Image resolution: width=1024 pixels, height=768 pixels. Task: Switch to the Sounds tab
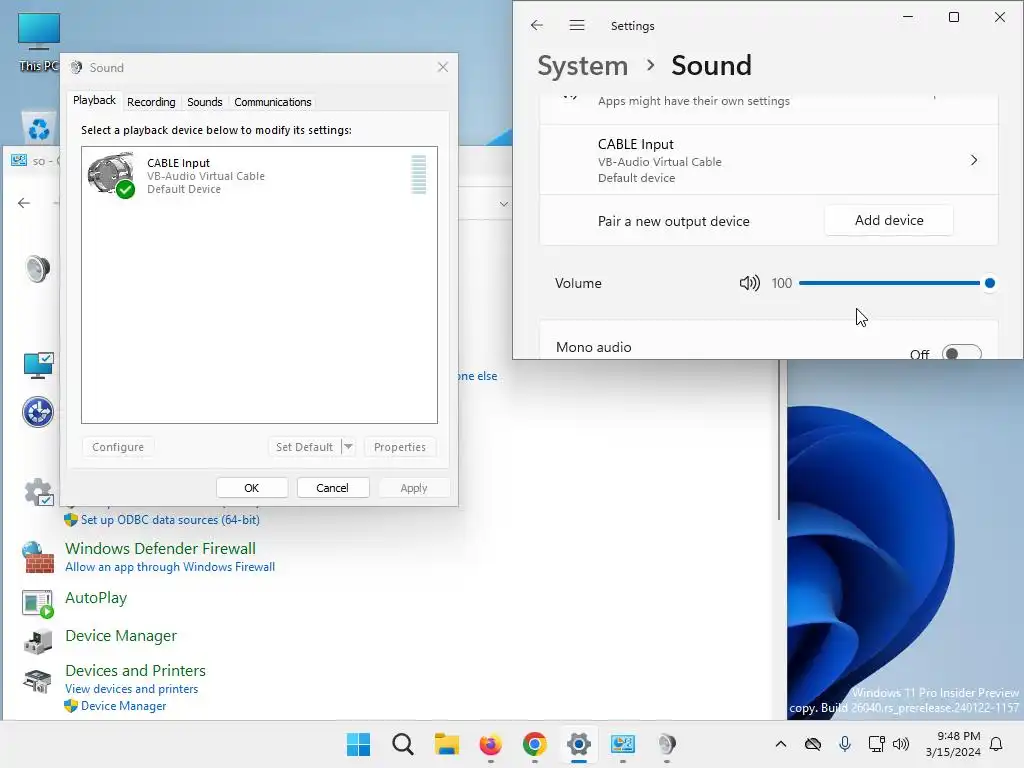tap(204, 102)
